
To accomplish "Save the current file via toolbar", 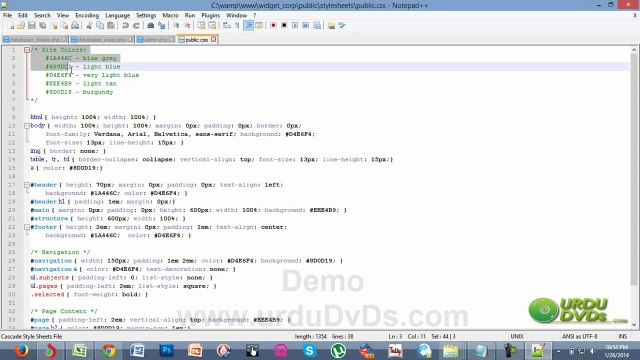I will pyautogui.click(x=31, y=26).
